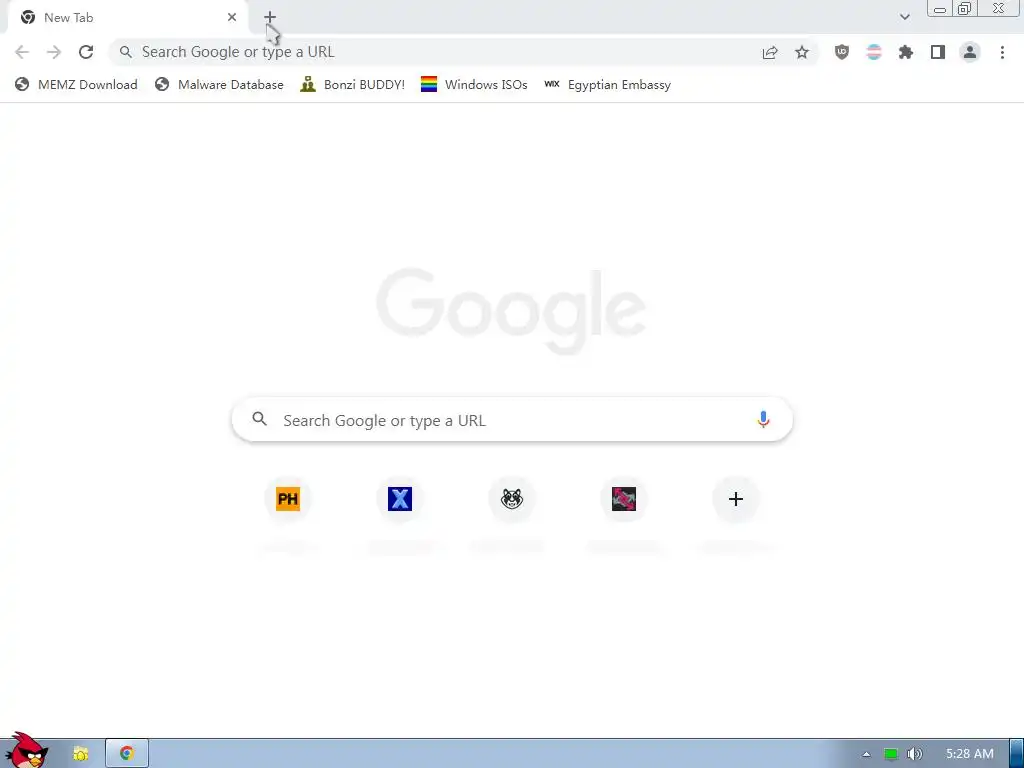Viewport: 1024px width, 768px height.
Task: Share this page icon in address bar
Action: click(x=770, y=53)
